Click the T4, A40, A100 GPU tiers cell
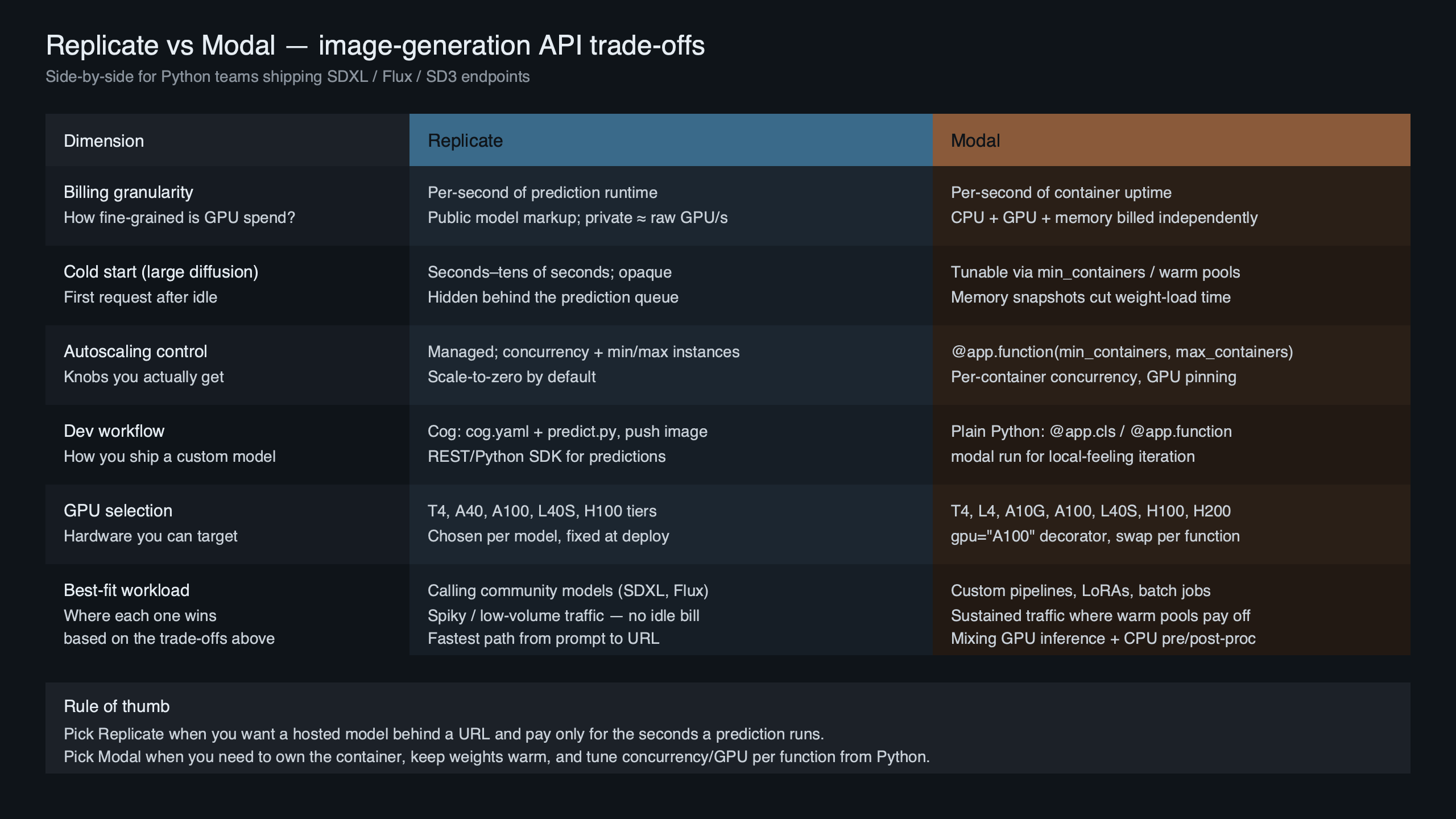Viewport: 1456px width, 819px height. (x=541, y=511)
